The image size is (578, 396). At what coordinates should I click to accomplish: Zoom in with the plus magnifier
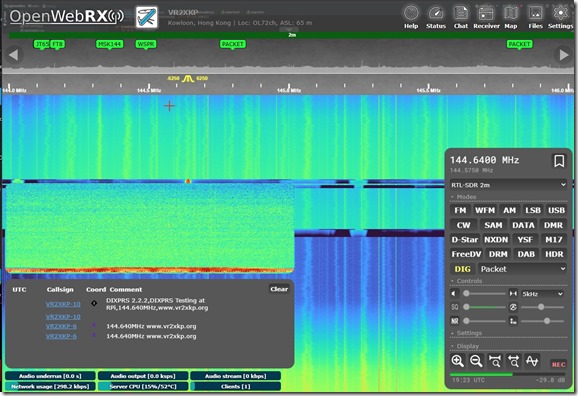(x=457, y=361)
